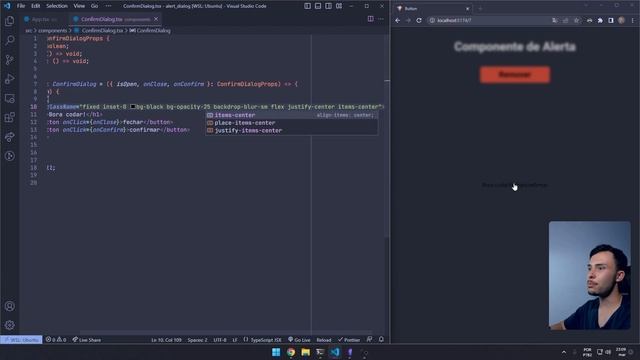Open the terminal app from the taskbar
This screenshot has height=360, width=640.
(x=320, y=352)
